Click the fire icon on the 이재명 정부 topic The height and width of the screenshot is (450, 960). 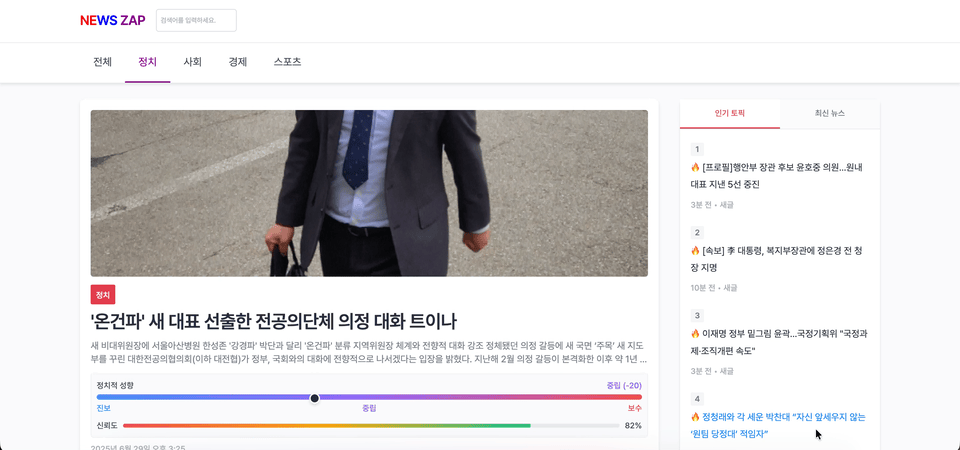click(695, 334)
